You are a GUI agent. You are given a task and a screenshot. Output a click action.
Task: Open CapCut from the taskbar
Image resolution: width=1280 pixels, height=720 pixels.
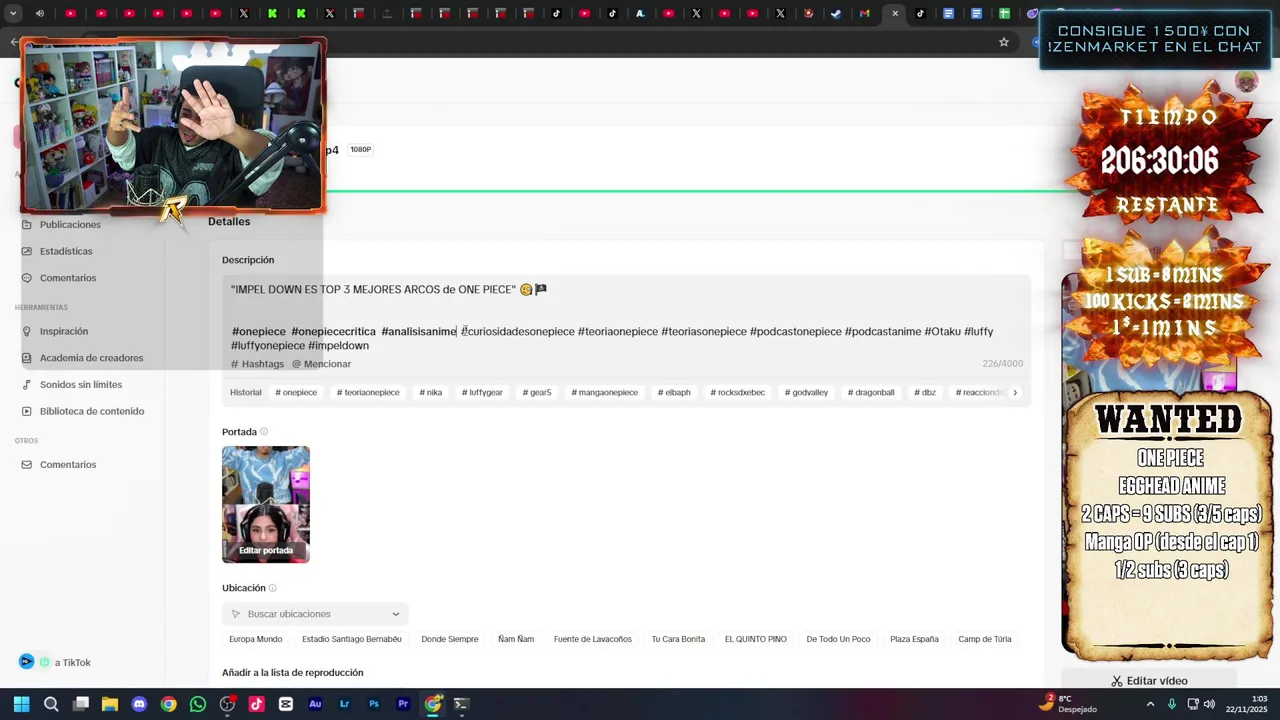click(286, 704)
